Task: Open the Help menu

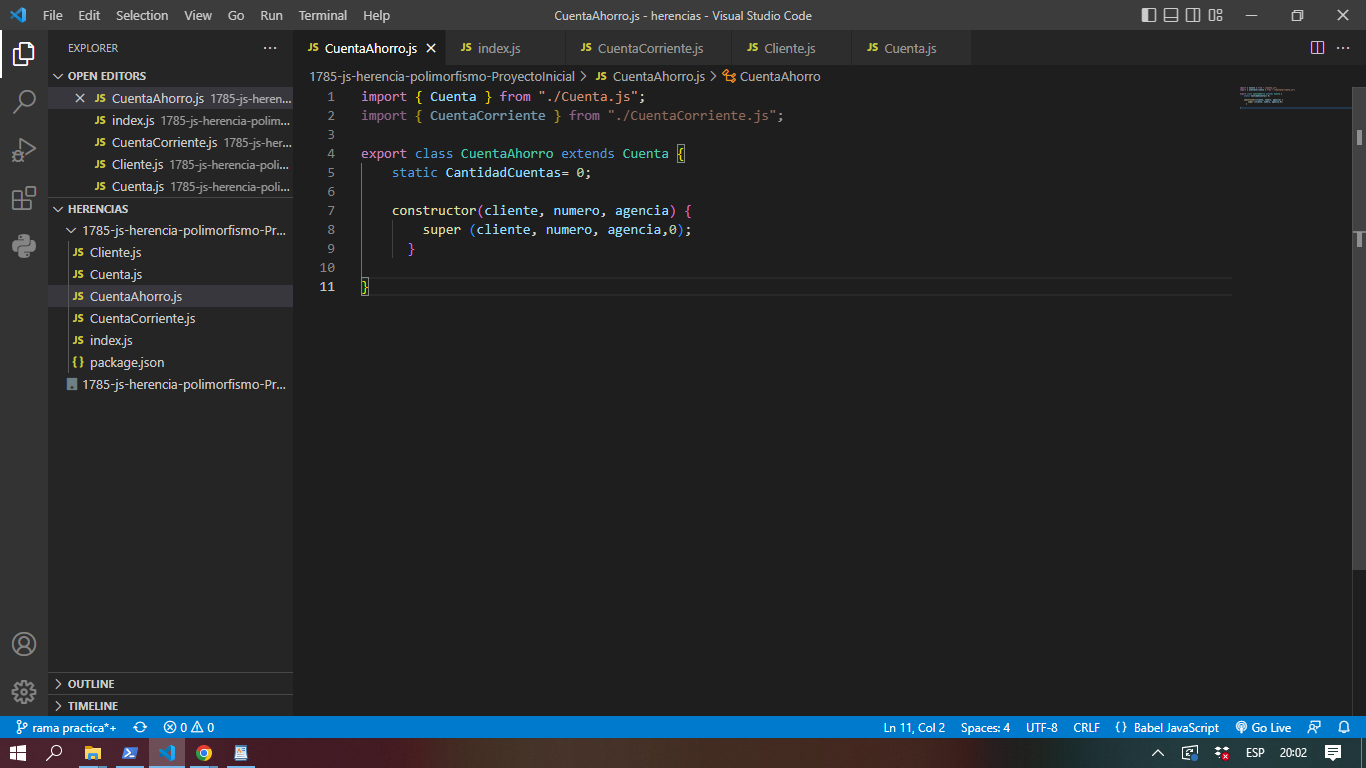Action: pyautogui.click(x=376, y=15)
